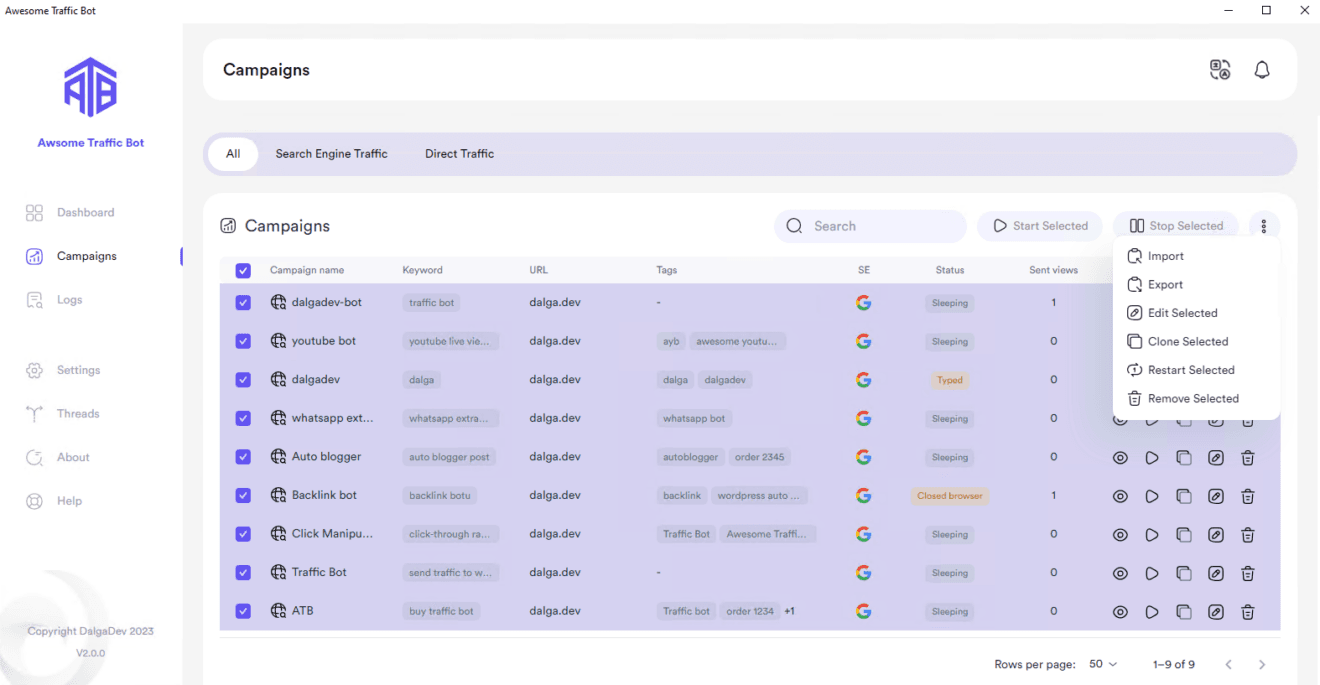Go to the next page arrow
This screenshot has width=1320, height=685.
[1262, 664]
